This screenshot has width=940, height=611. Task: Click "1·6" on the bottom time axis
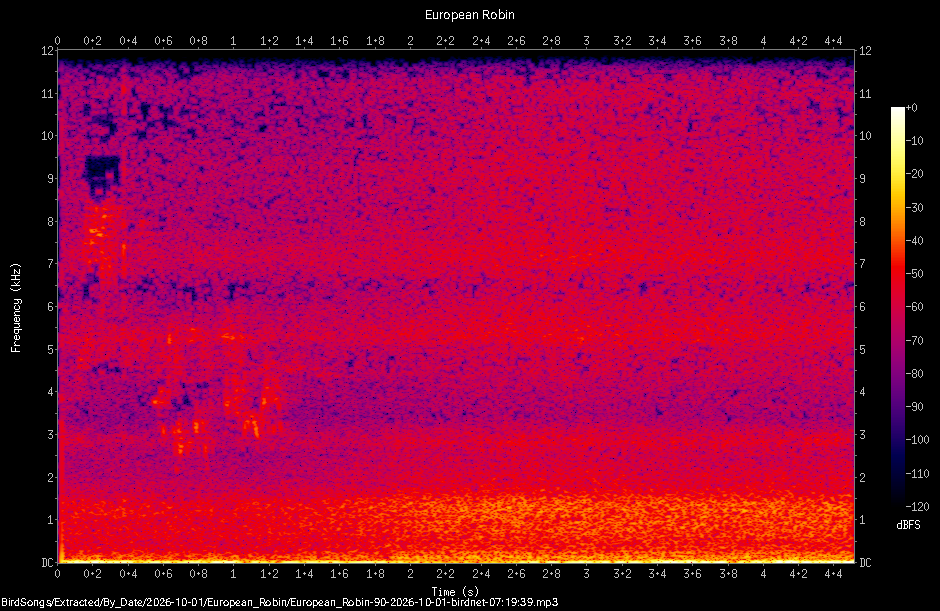pos(339,574)
